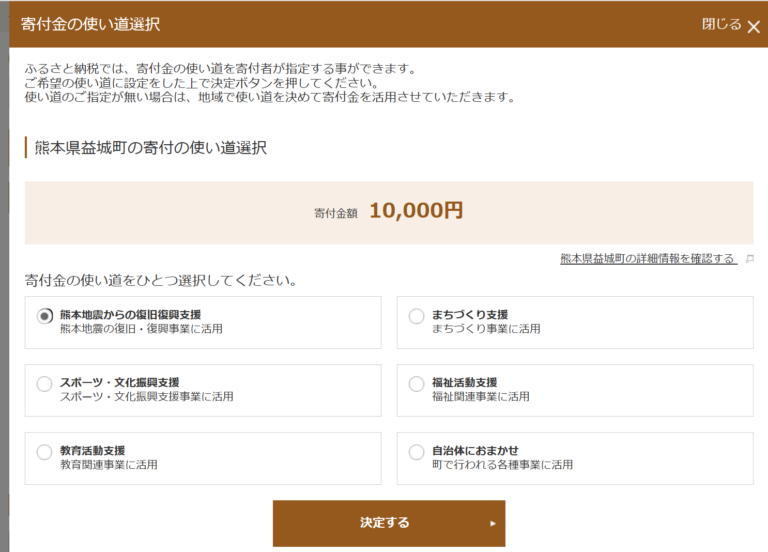This screenshot has width=768, height=552.
Task: Click the スポーツ・文化振興支援事業に活用 description text
Action: (146, 397)
